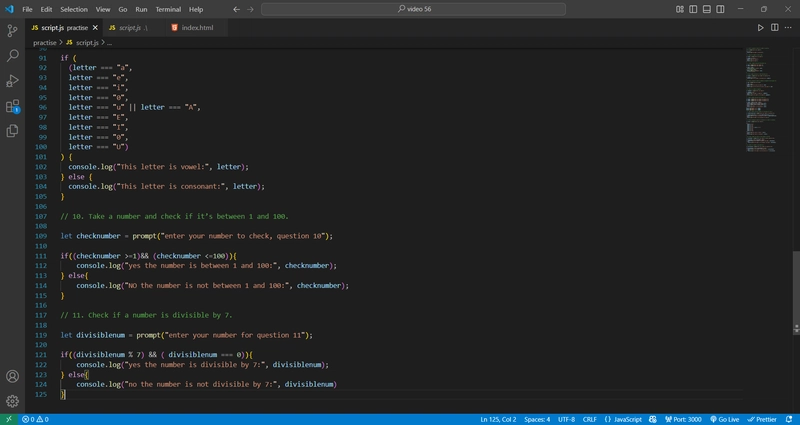Screen dimensions: 800x425
Task: Click comment '// 11. Check if a number is divisible by 7.'
Action: pos(146,315)
